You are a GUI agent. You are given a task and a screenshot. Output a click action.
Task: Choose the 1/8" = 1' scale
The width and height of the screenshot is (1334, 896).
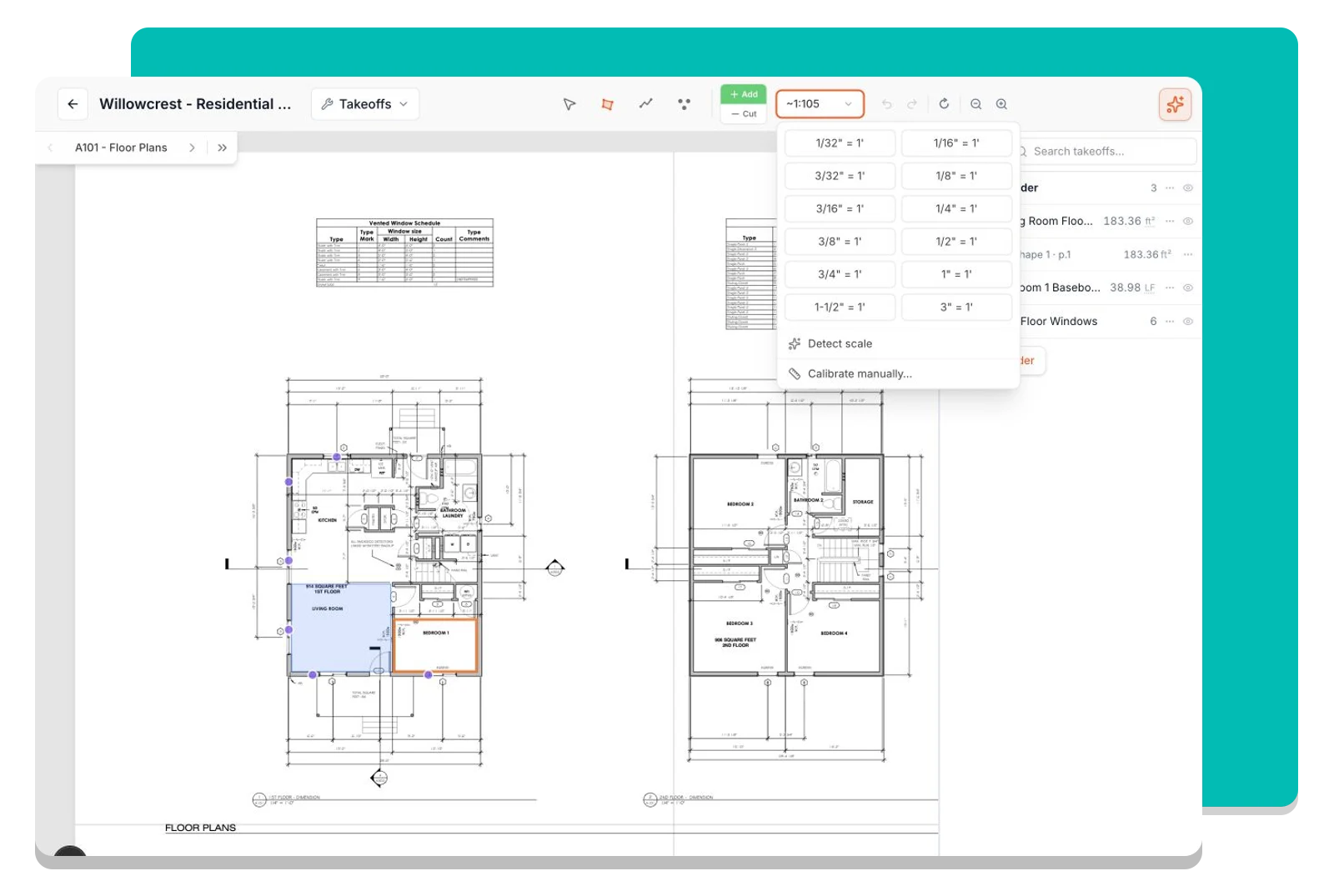pos(956,176)
